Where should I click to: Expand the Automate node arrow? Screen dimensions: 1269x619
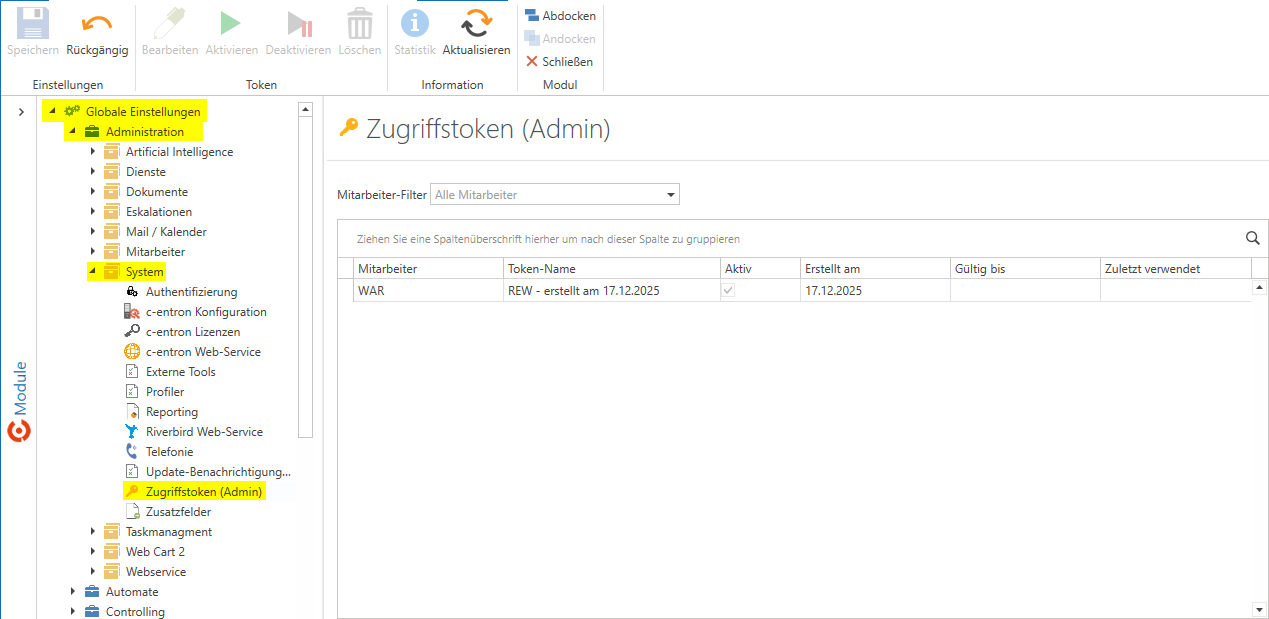point(73,592)
